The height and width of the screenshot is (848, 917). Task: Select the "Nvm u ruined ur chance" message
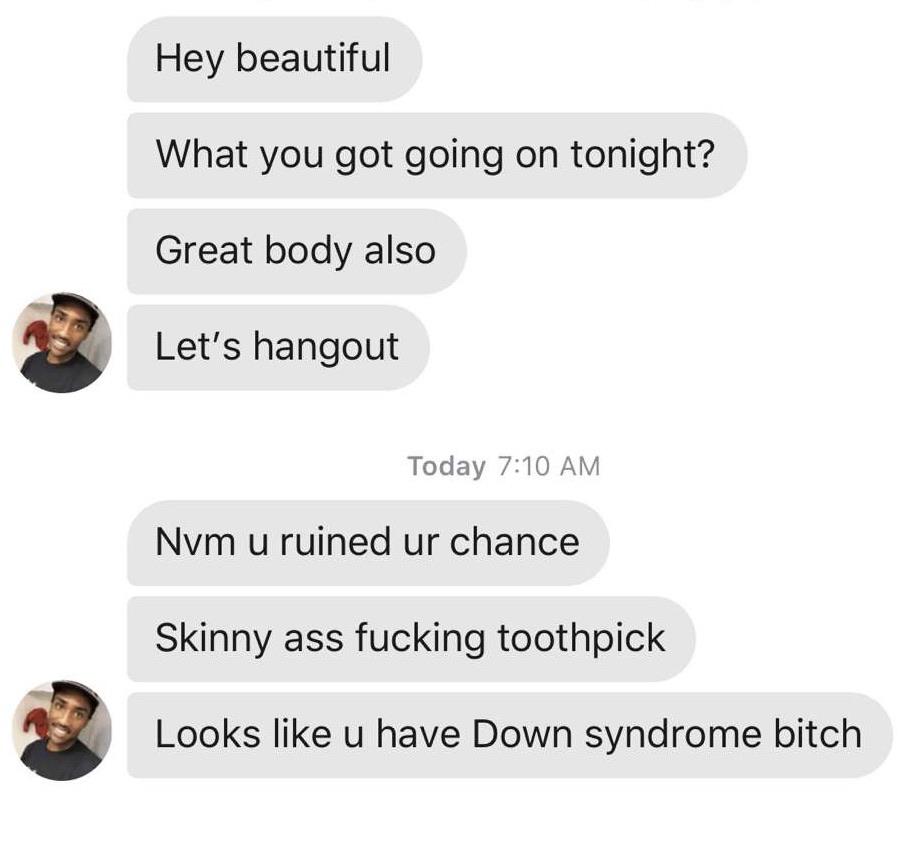(x=368, y=543)
